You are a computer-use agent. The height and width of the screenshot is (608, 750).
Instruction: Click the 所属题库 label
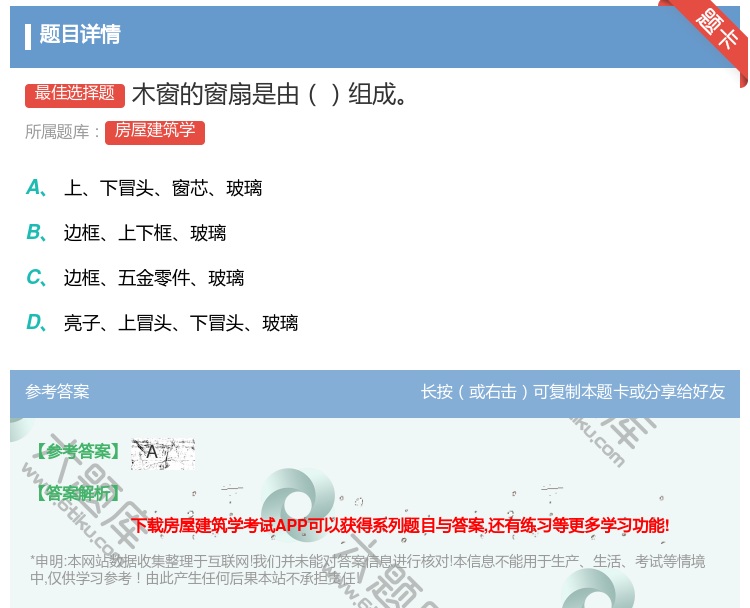coord(62,132)
